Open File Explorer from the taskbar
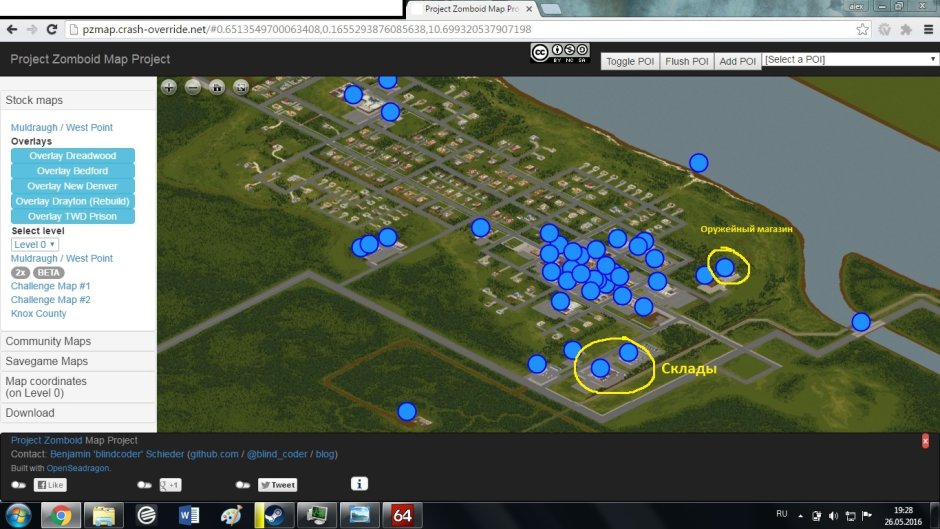Screen dimensions: 940x529 [103, 515]
